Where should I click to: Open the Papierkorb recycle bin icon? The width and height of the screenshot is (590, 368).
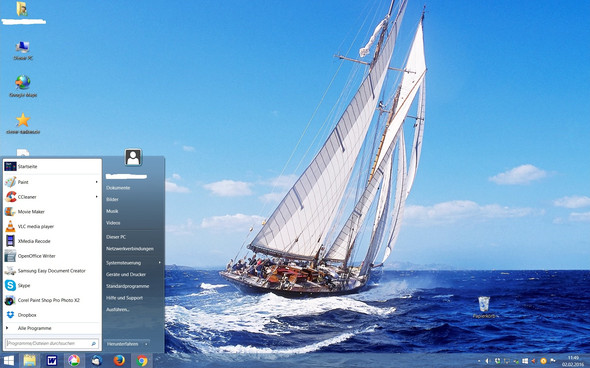(x=484, y=307)
